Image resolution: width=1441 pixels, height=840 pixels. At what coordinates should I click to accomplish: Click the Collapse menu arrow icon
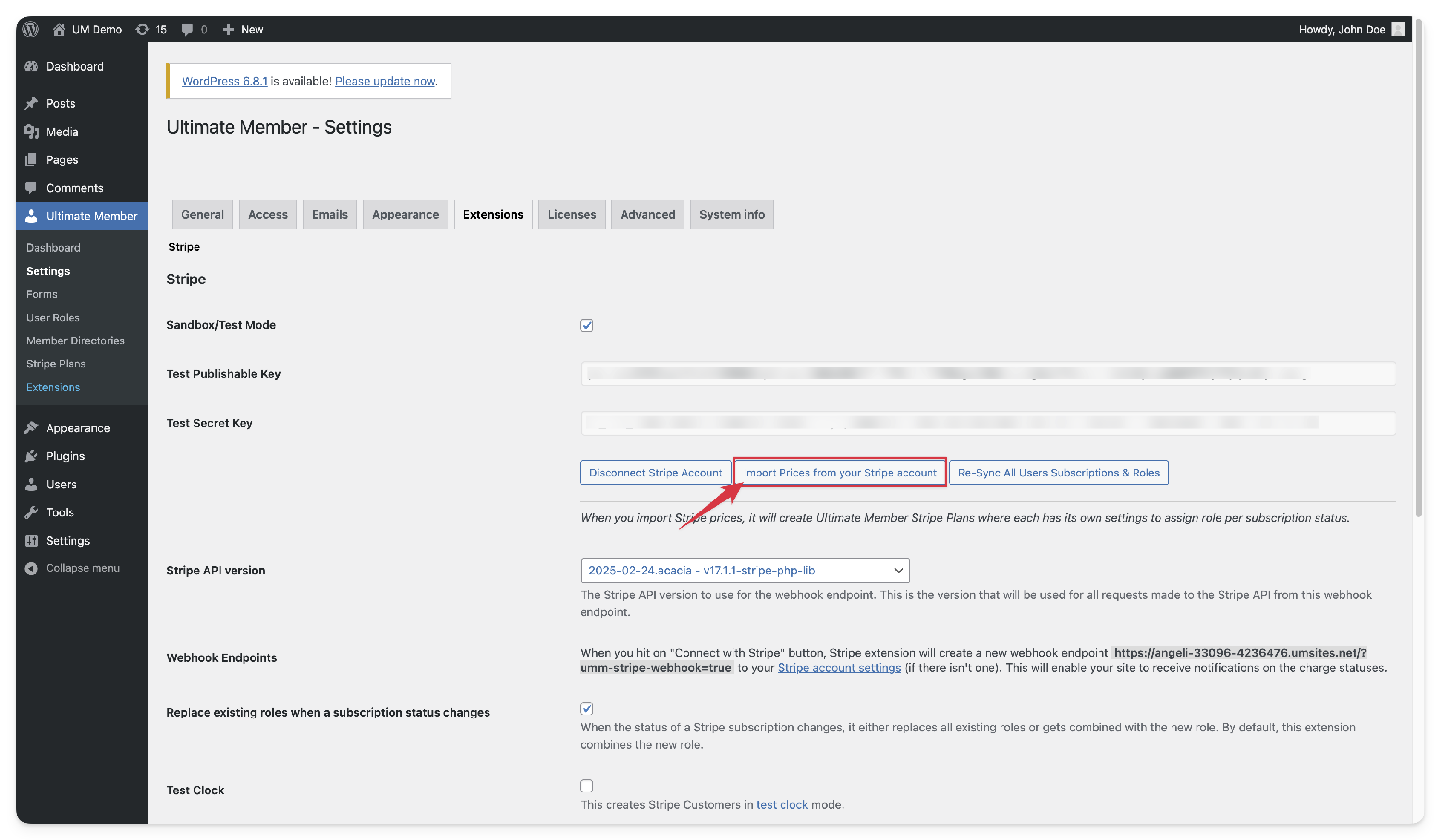[x=31, y=568]
